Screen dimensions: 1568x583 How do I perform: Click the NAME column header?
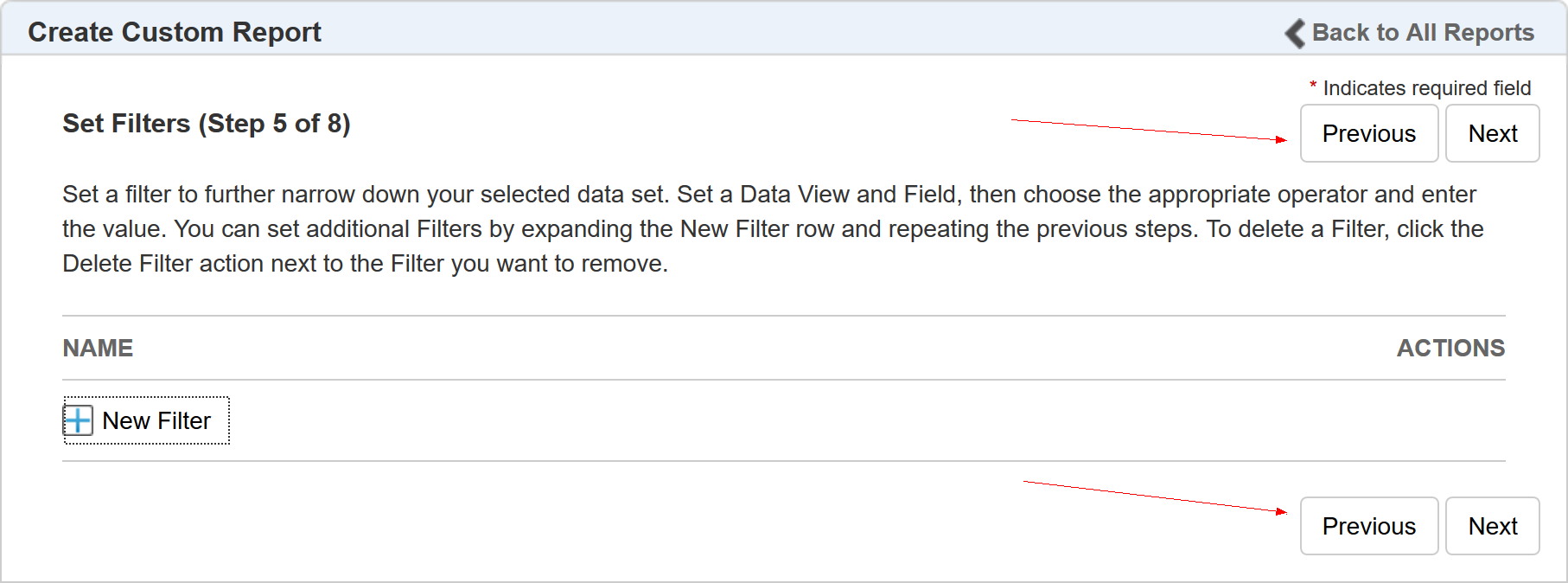98,348
